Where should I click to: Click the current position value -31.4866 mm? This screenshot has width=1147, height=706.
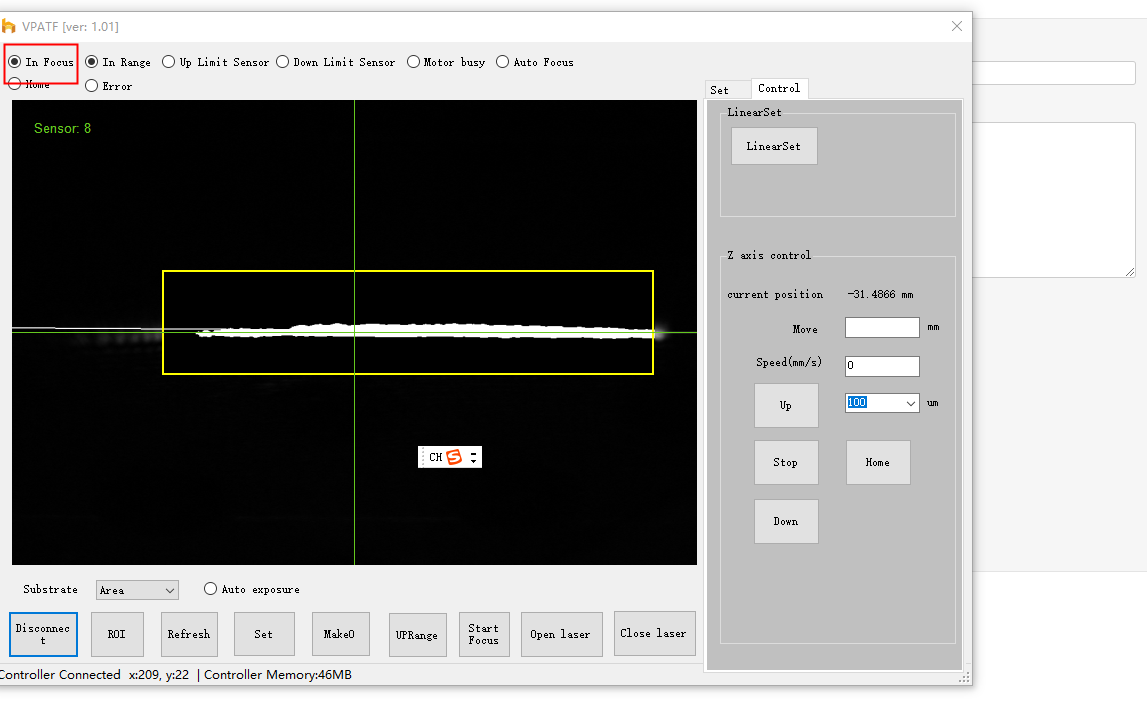tap(881, 294)
